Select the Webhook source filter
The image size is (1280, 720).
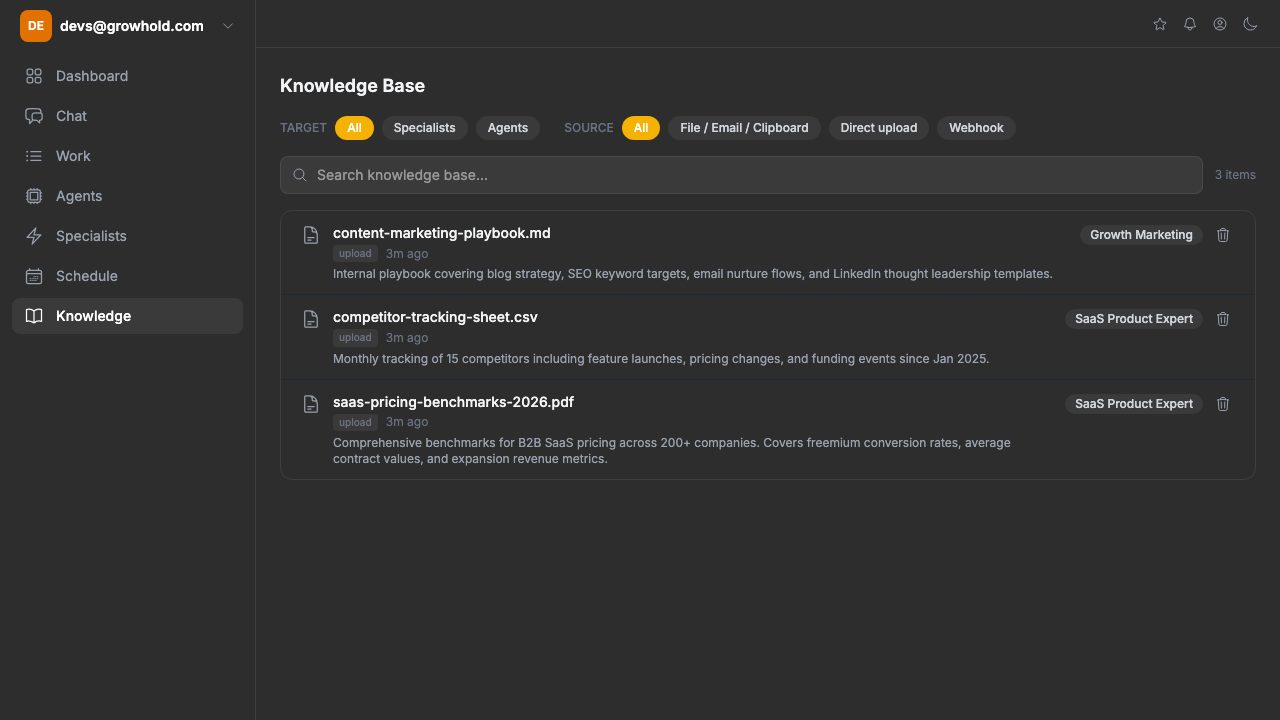(x=976, y=128)
